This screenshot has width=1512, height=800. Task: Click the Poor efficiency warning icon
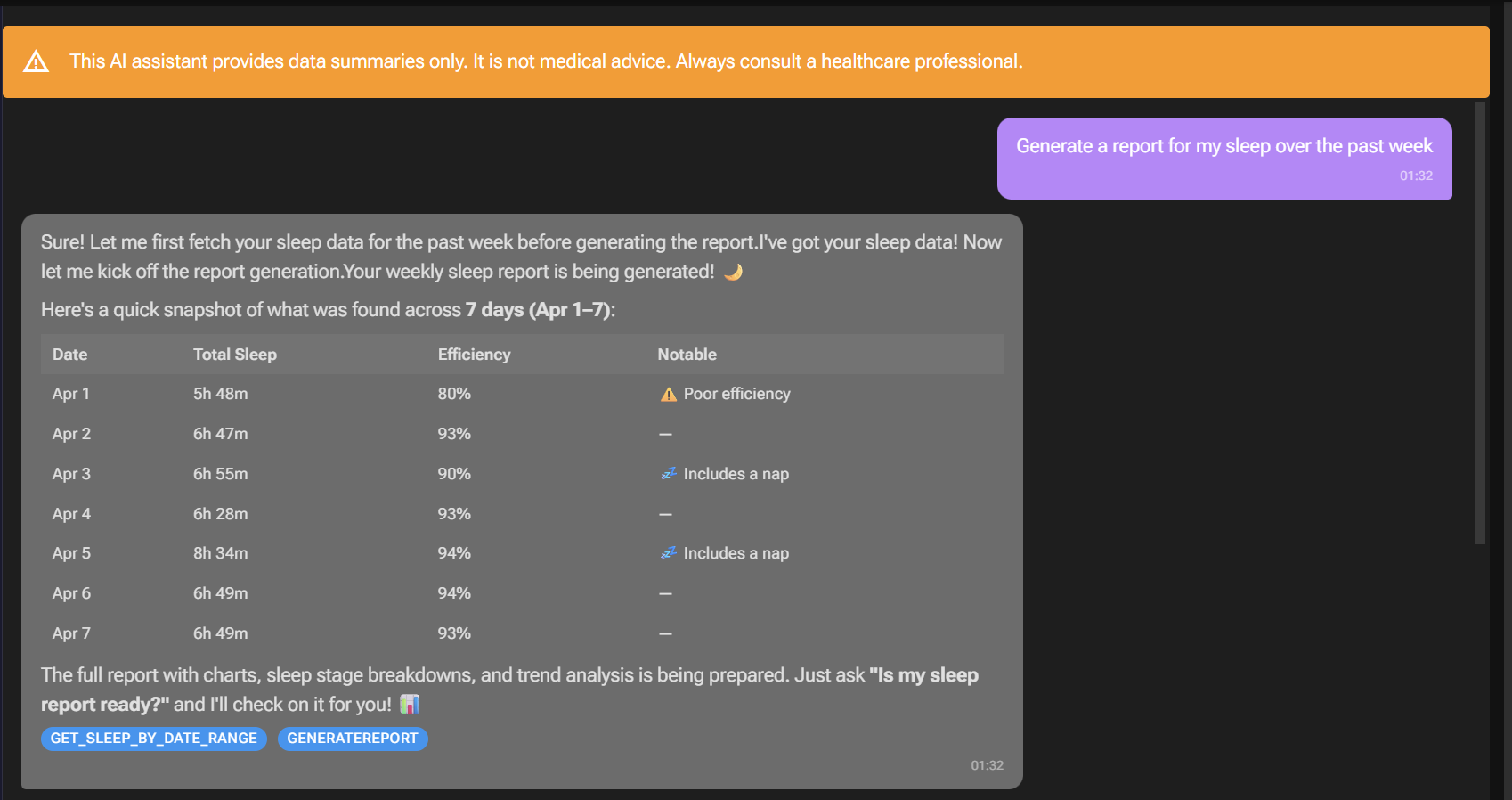click(669, 394)
